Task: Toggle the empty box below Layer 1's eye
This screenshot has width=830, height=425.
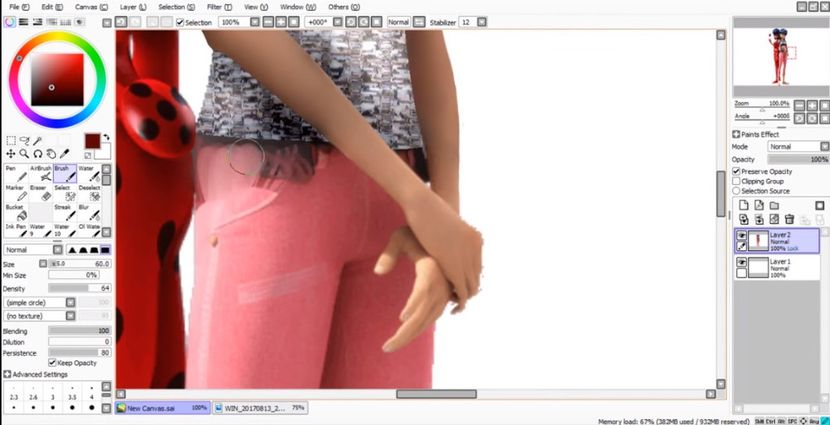Action: tap(742, 273)
